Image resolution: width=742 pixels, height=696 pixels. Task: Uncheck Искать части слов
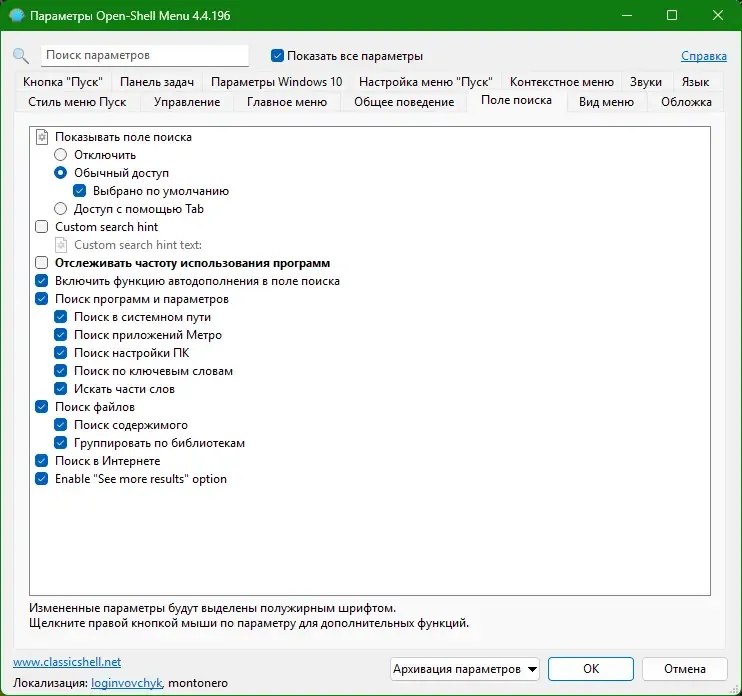tap(61, 388)
